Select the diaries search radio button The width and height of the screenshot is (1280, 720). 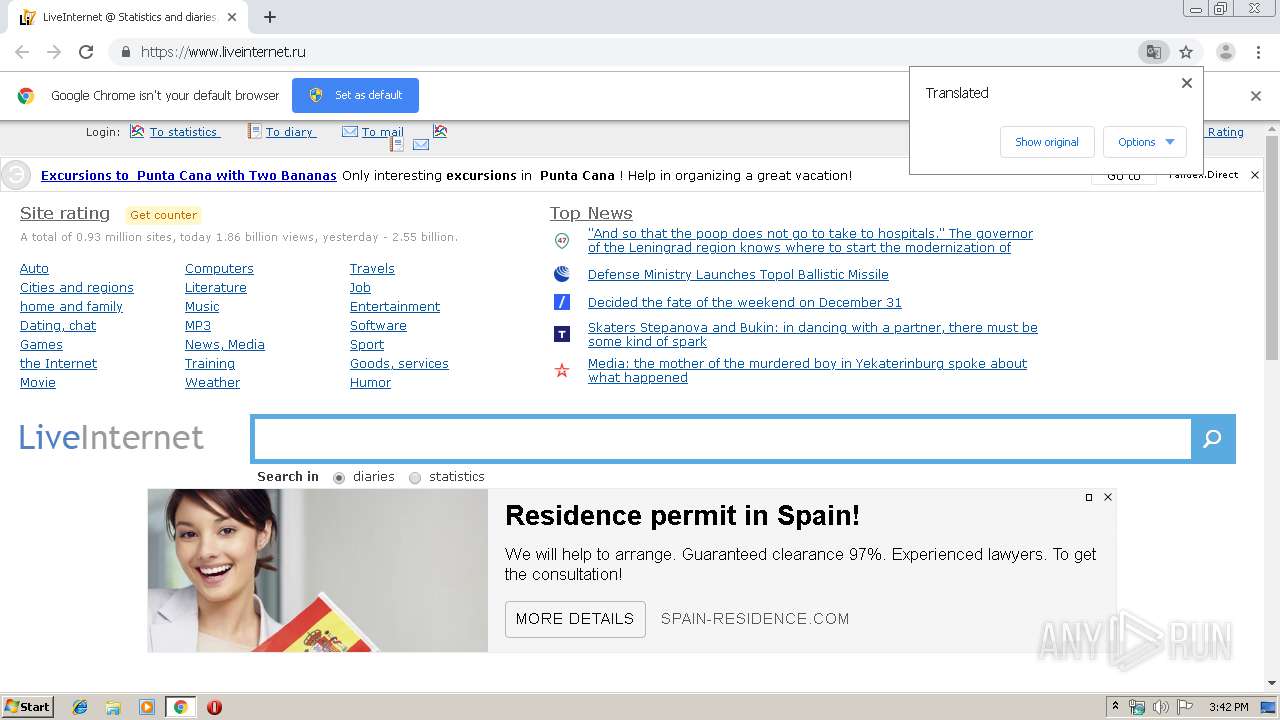339,478
